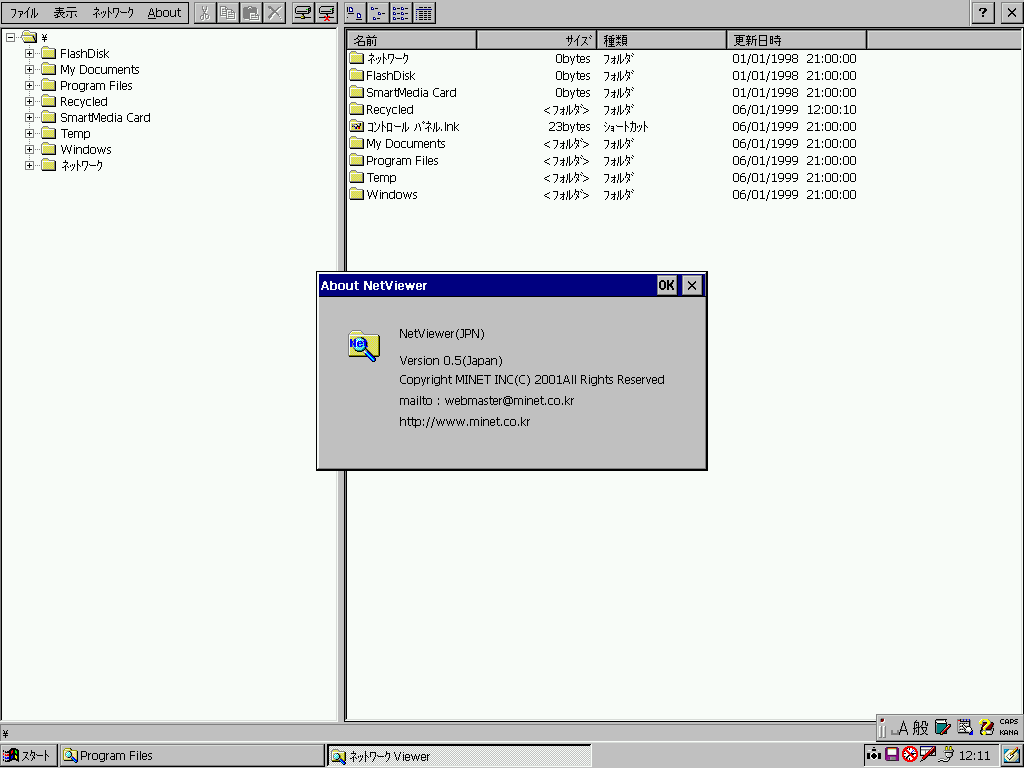The height and width of the screenshot is (768, 1024).
Task: Select FlashDisk row in file list
Action: click(390, 76)
